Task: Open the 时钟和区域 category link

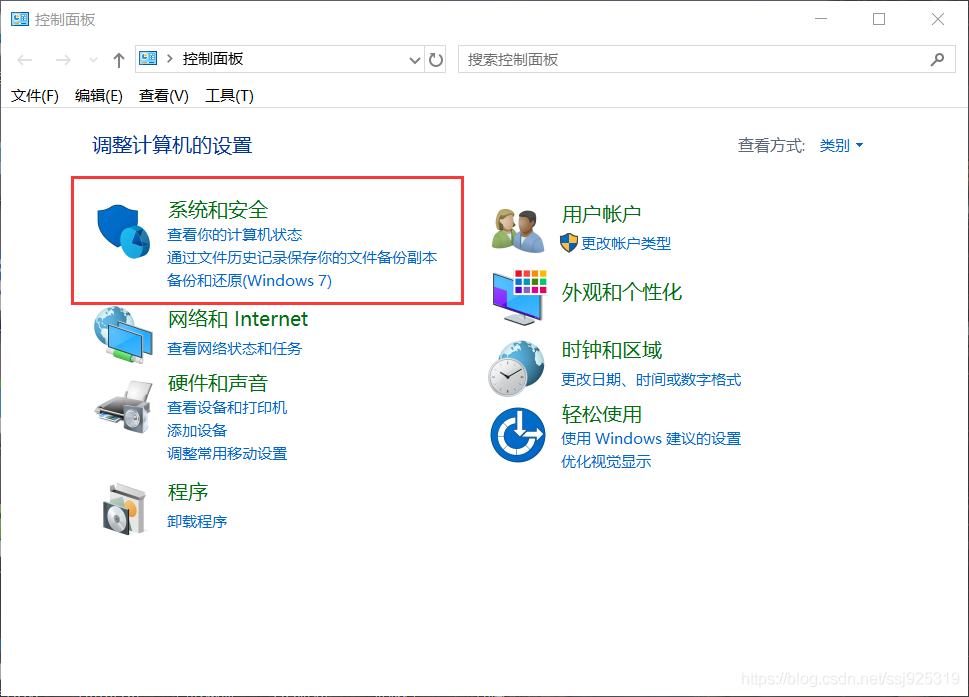Action: tap(612, 350)
